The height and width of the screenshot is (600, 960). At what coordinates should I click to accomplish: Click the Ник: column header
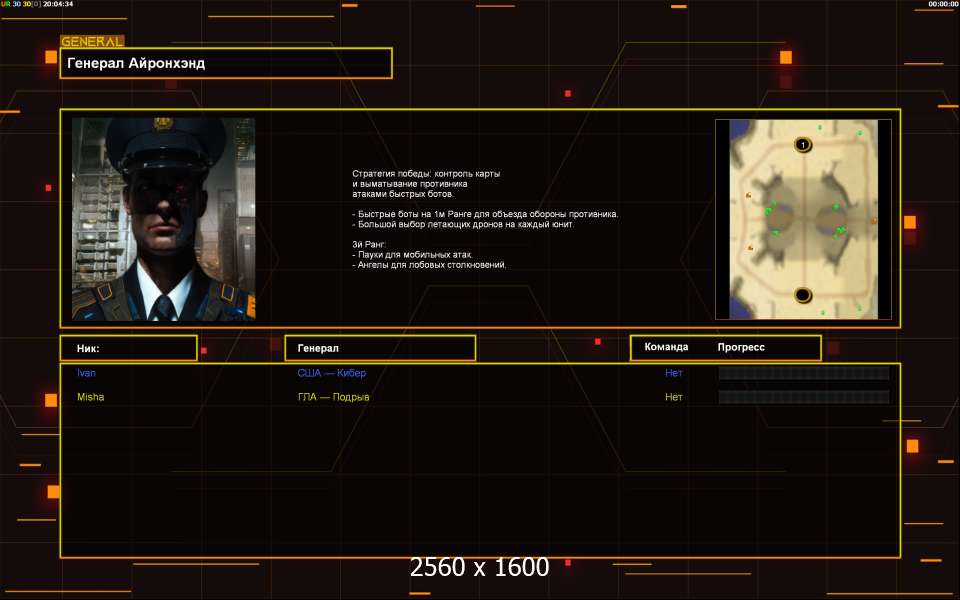tap(128, 348)
